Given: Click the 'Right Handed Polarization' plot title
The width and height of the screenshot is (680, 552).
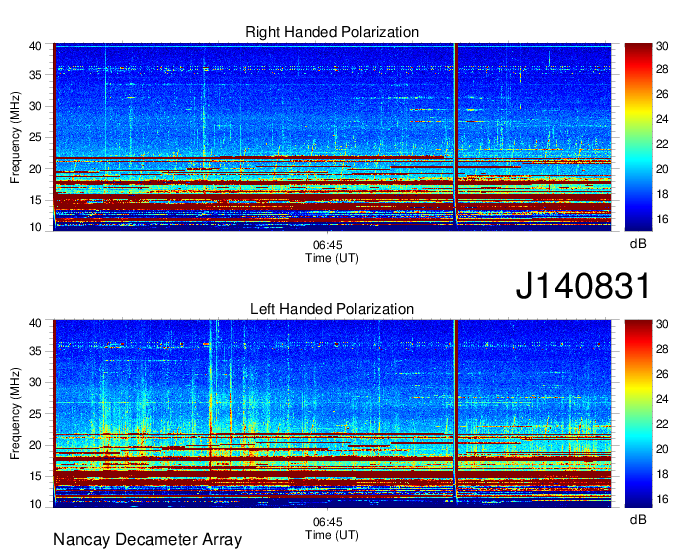Looking at the screenshot, I should (x=332, y=32).
